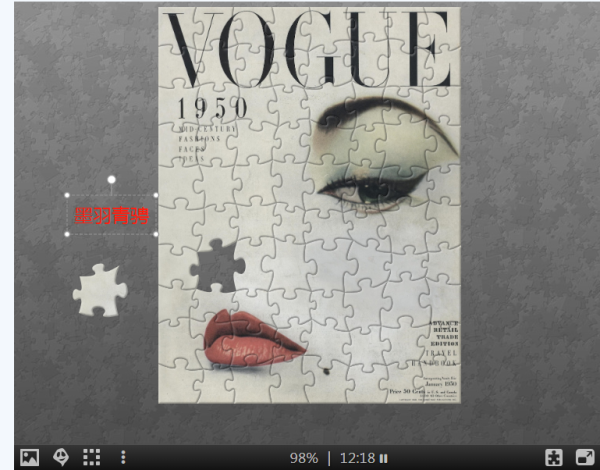600x470 pixels.
Task: Pause the 12:18 puzzle timer
Action: pos(383,458)
